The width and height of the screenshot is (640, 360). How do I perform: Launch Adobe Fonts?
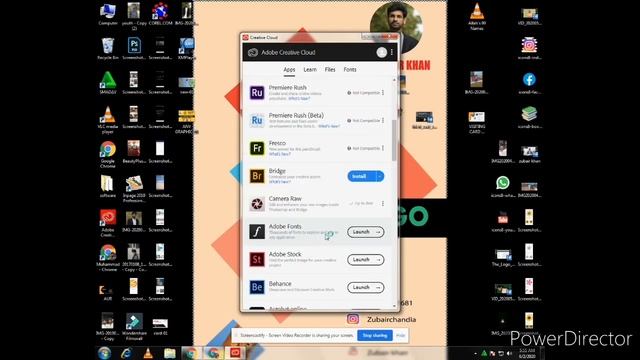365,232
